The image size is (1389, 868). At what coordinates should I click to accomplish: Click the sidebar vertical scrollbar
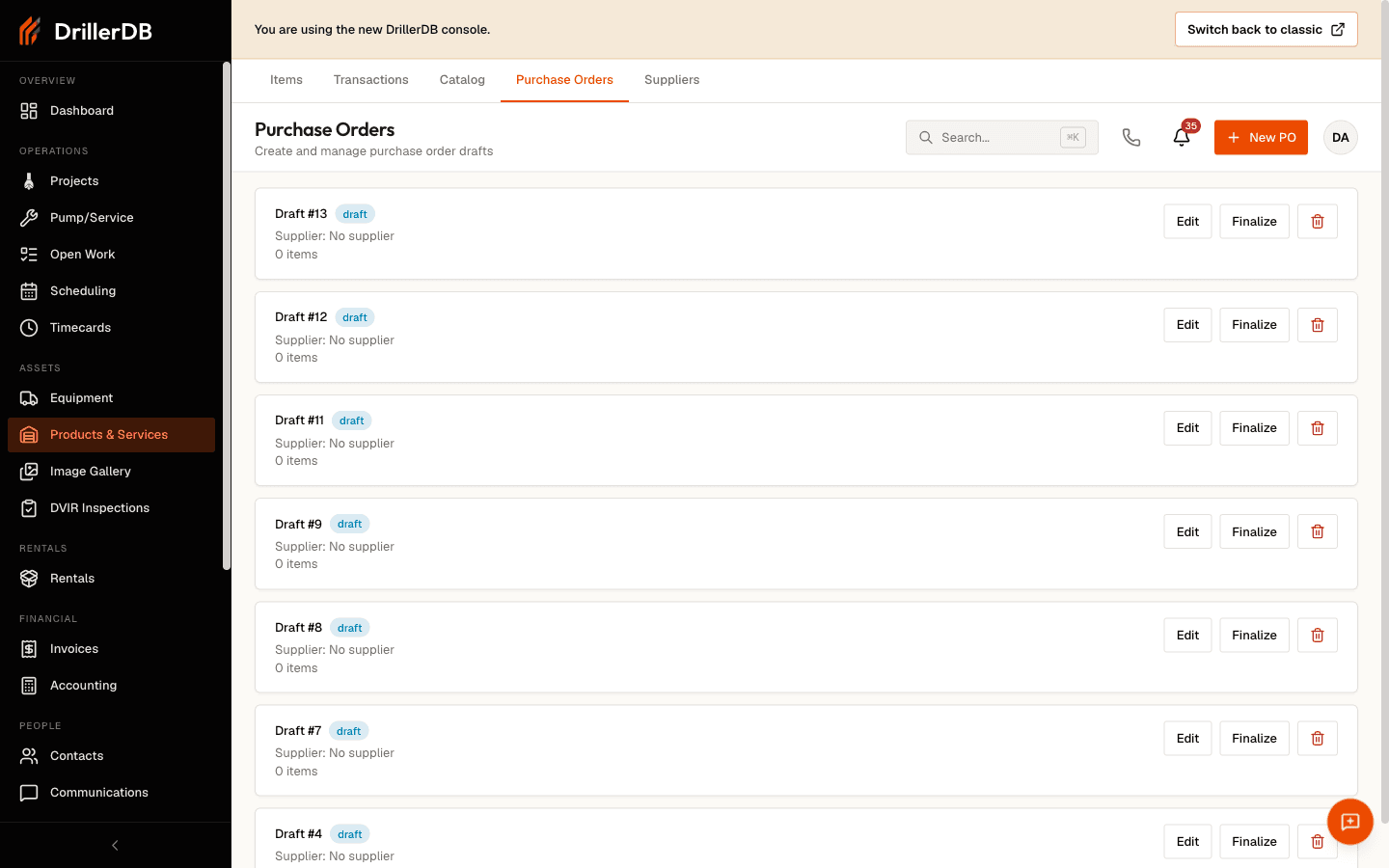[x=227, y=316]
